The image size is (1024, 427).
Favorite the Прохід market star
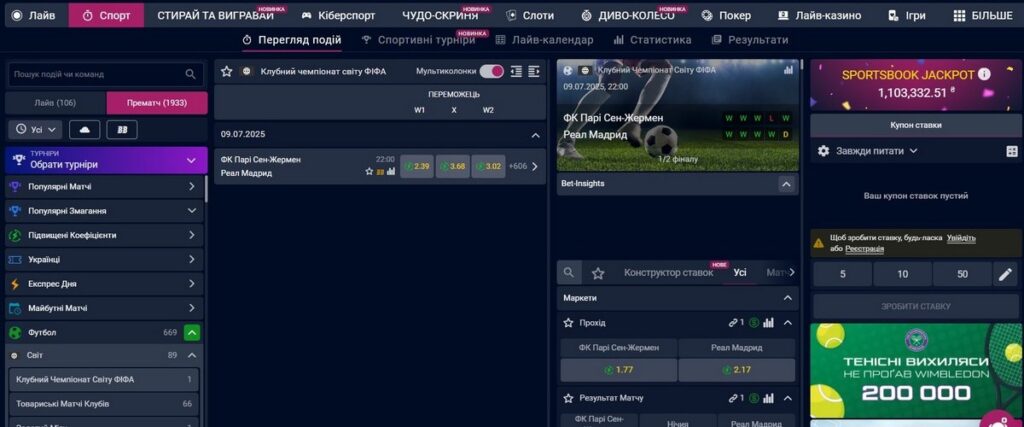coord(568,323)
